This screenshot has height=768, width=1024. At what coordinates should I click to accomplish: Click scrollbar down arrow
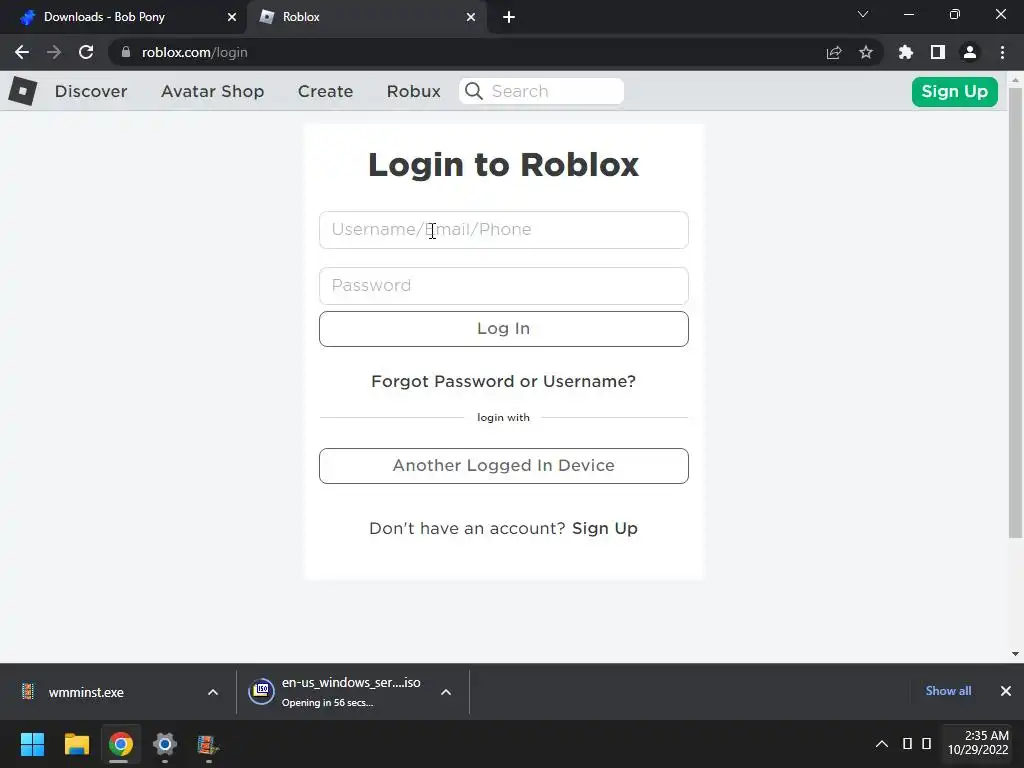(1016, 654)
